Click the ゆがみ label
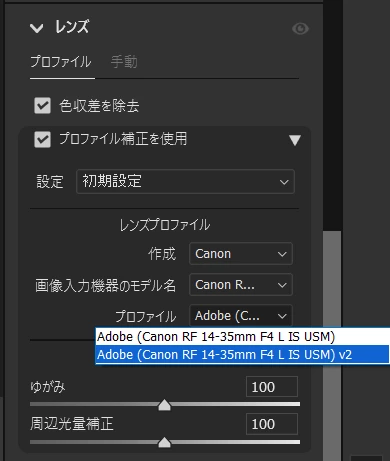Viewport: 390px width, 461px height. (48, 387)
